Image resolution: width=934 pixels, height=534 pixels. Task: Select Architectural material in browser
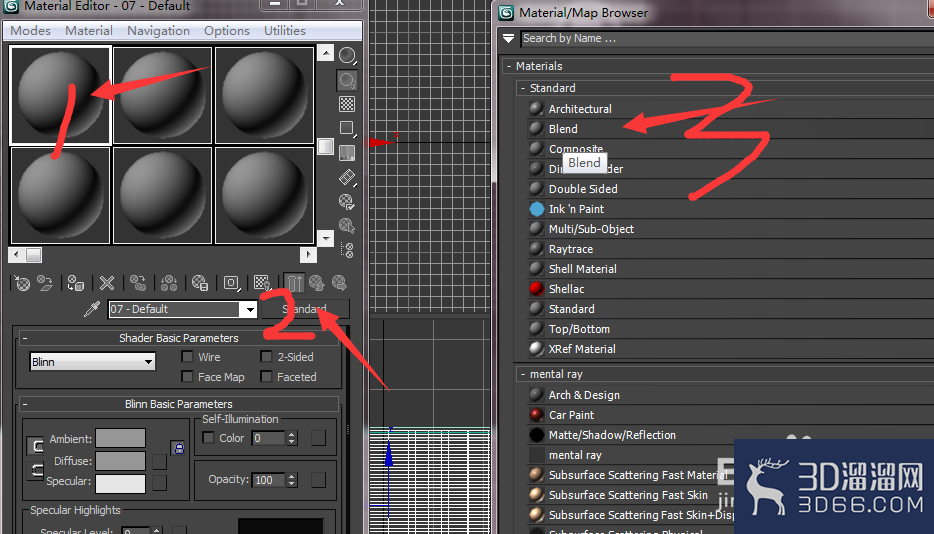[x=580, y=108]
